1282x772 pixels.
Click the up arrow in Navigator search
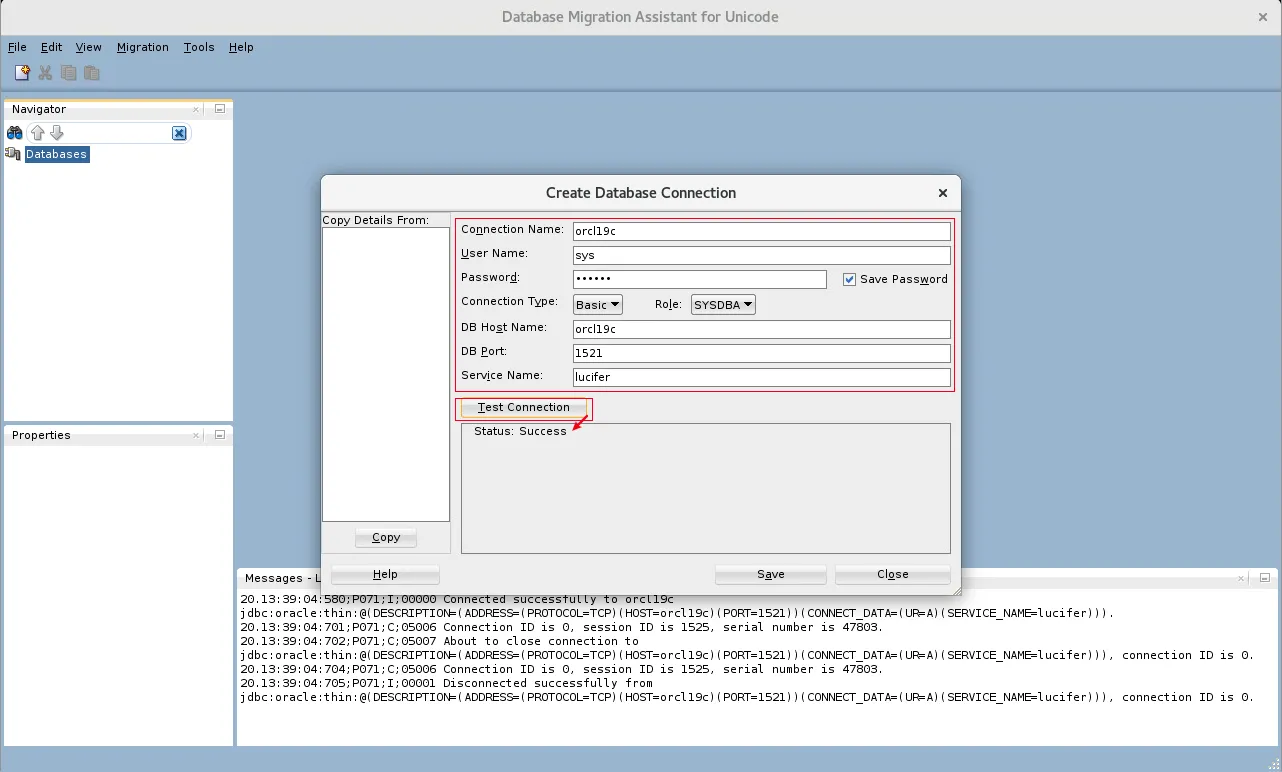coord(38,133)
